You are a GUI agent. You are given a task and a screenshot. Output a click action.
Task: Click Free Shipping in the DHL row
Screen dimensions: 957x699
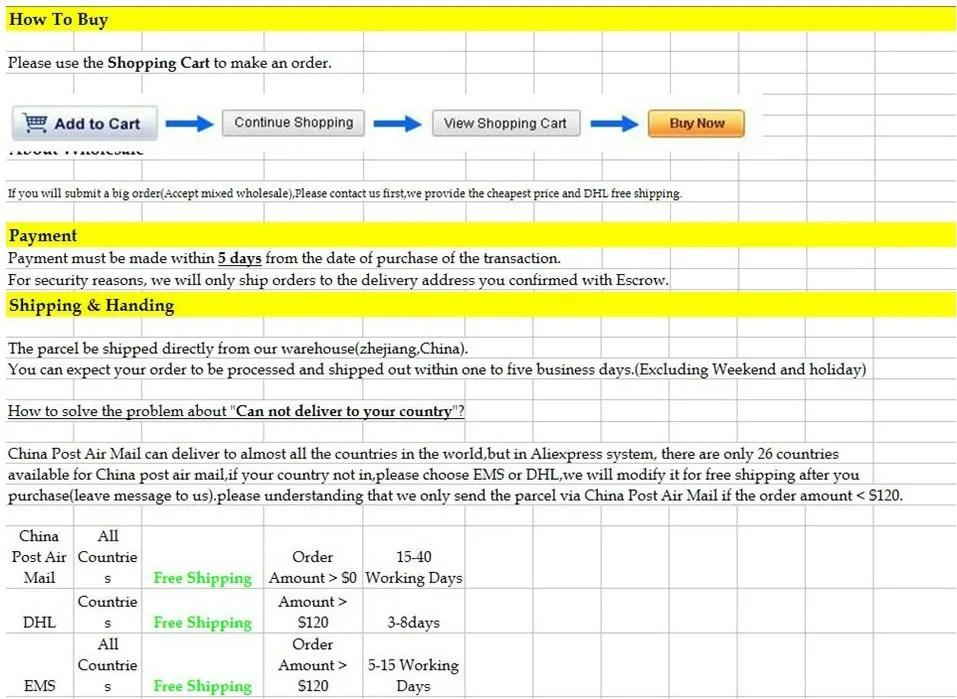[203, 623]
